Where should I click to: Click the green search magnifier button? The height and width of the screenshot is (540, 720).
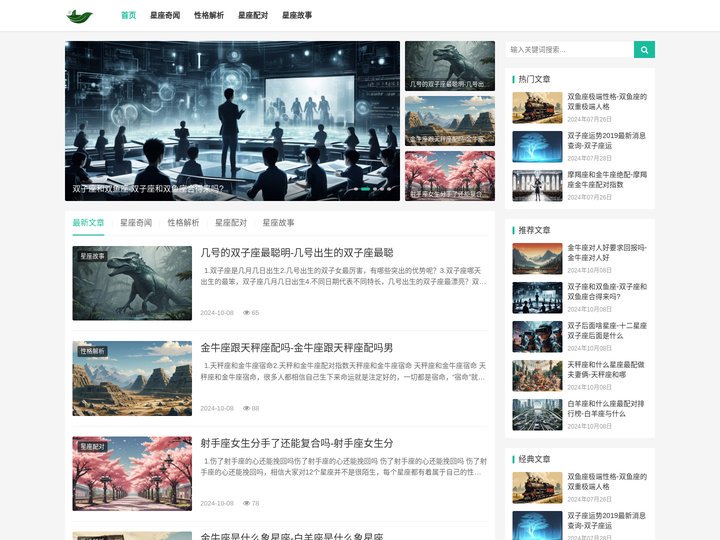644,50
